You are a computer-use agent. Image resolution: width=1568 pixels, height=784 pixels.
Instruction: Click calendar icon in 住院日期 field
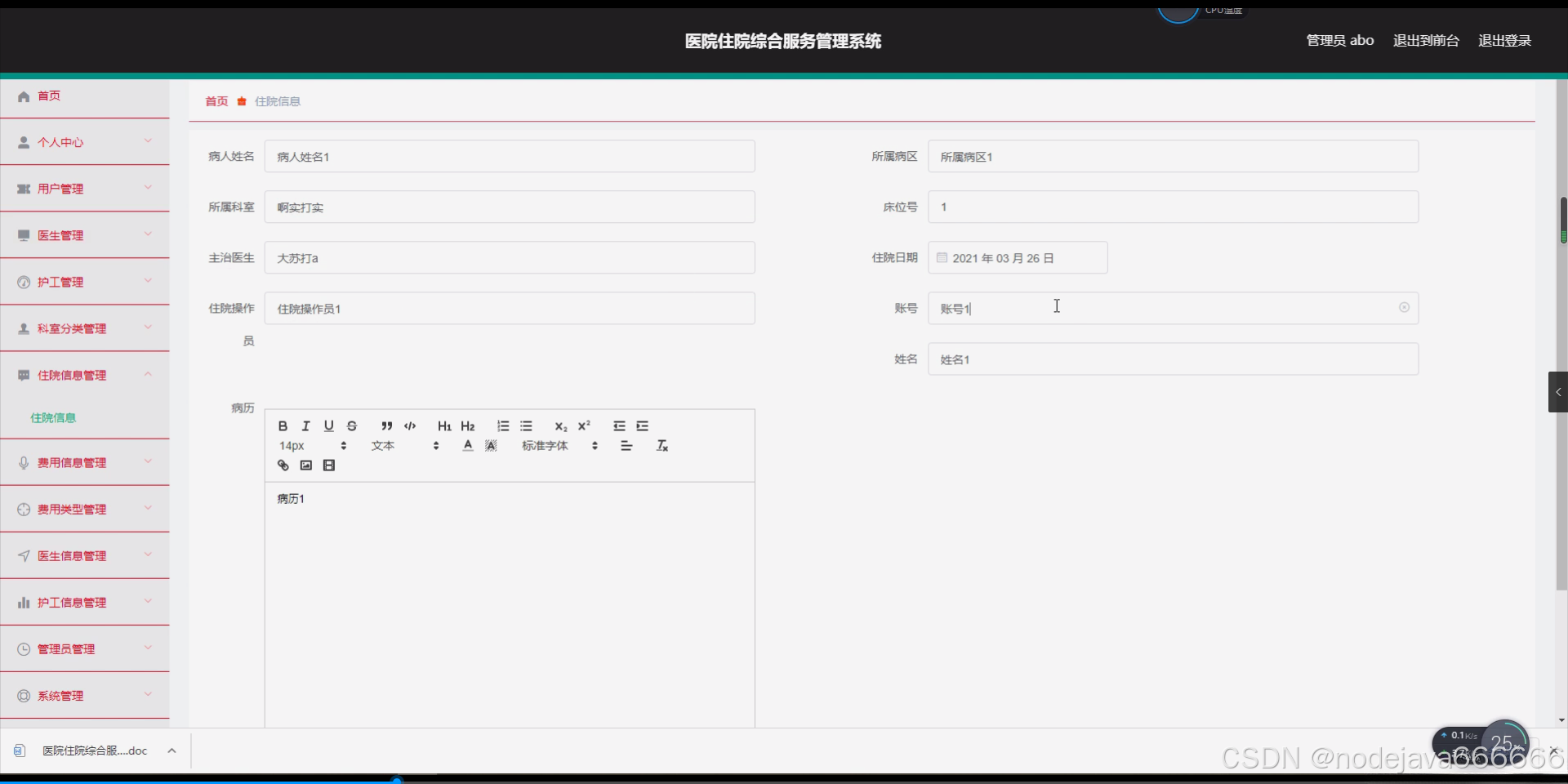click(942, 258)
